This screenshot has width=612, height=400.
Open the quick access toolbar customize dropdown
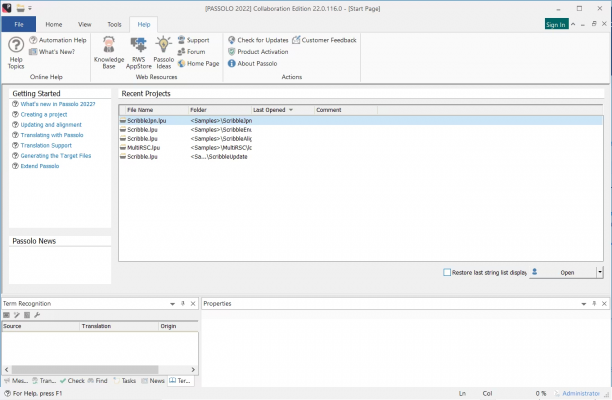pyautogui.click(x=30, y=8)
